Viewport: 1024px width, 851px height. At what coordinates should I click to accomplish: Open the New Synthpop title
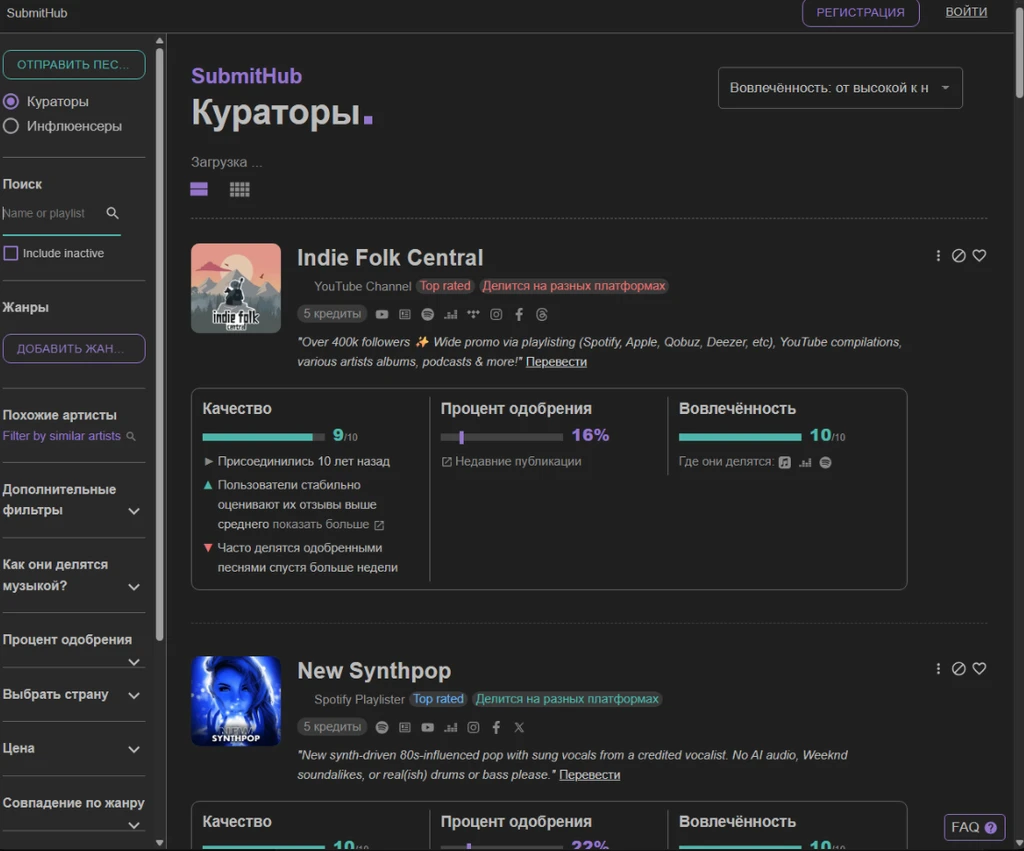click(x=374, y=670)
